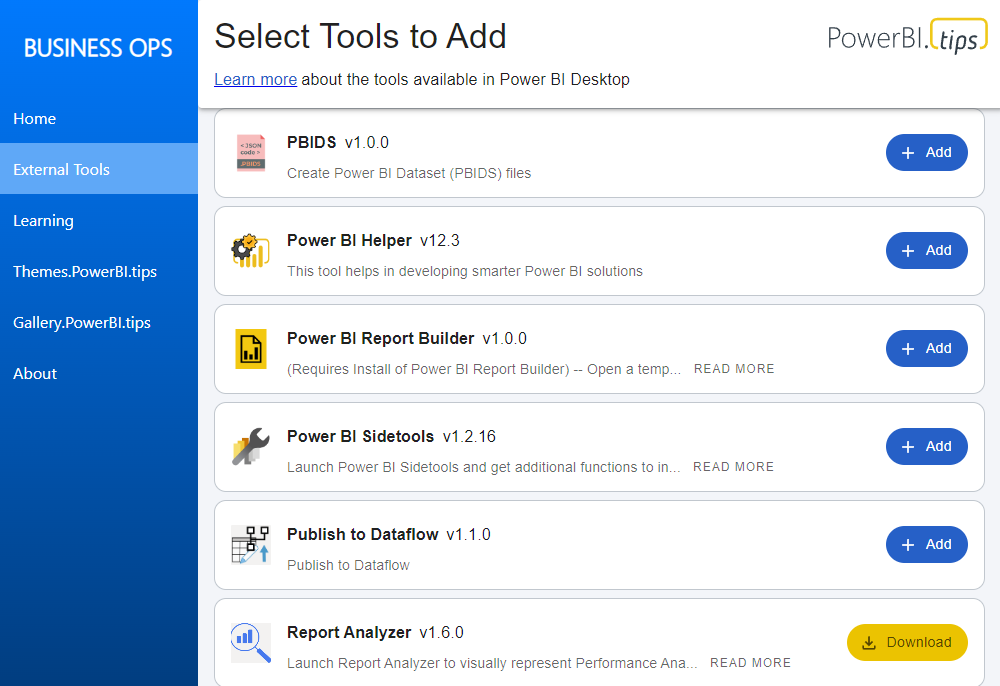Expand READ MORE for Power BI Report Builder

[x=734, y=369]
